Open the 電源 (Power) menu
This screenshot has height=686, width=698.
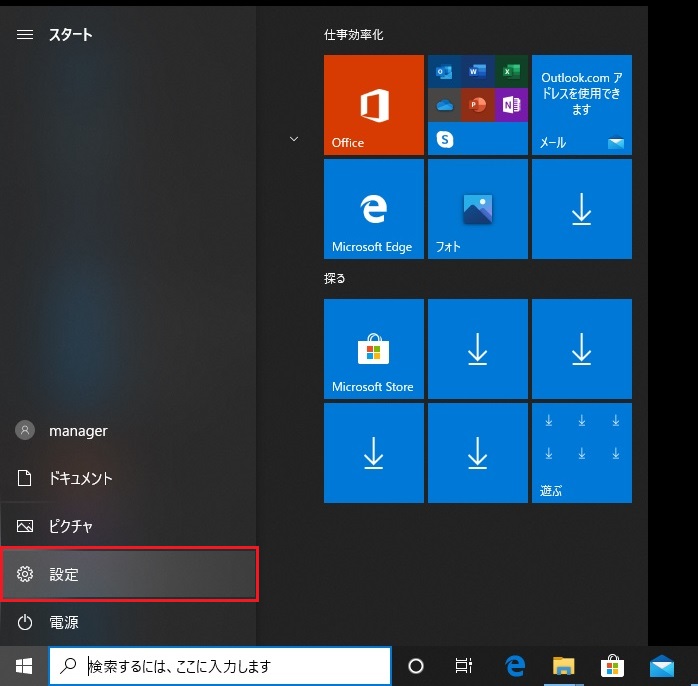[128, 622]
